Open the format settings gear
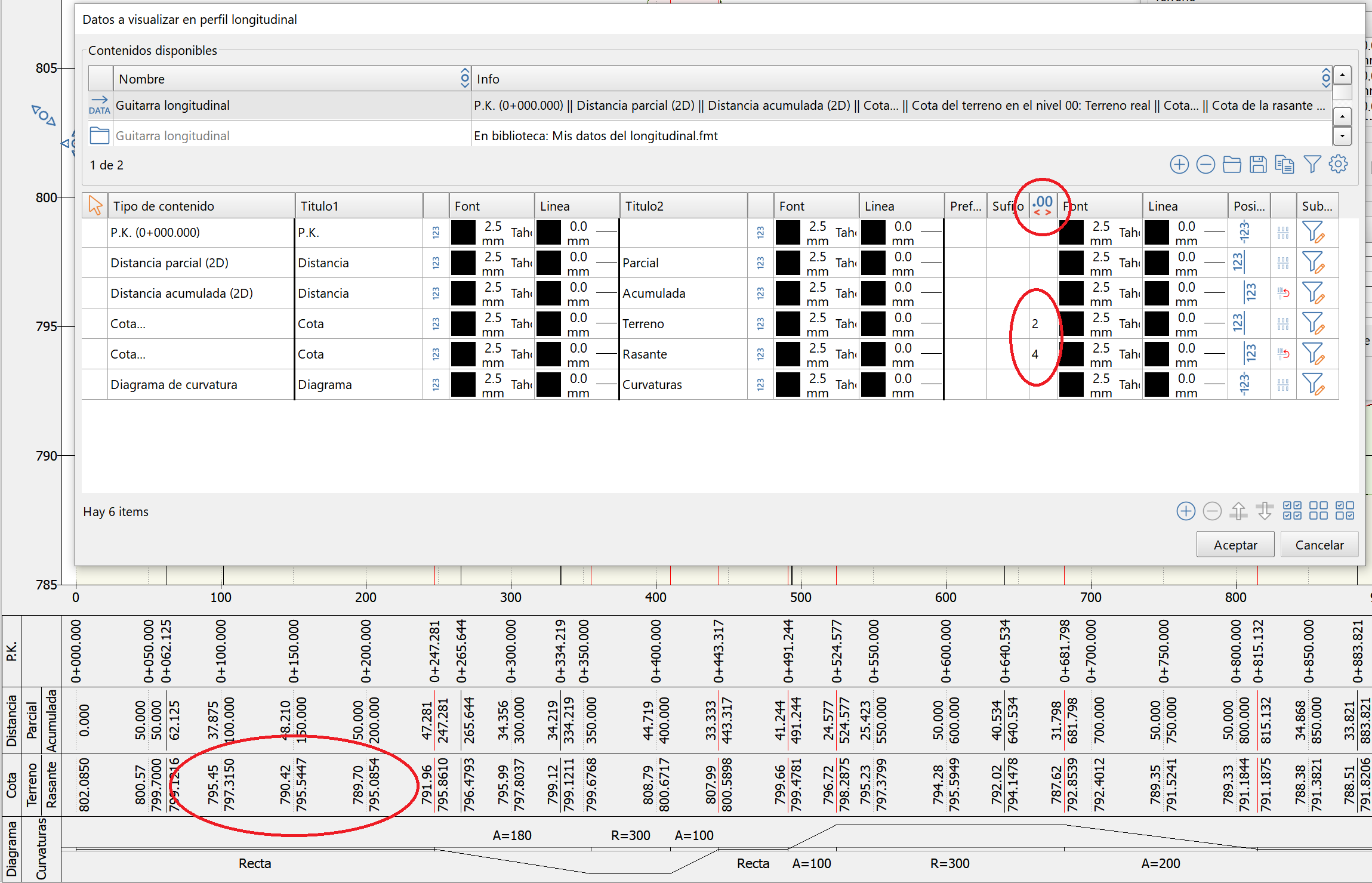 point(1339,165)
